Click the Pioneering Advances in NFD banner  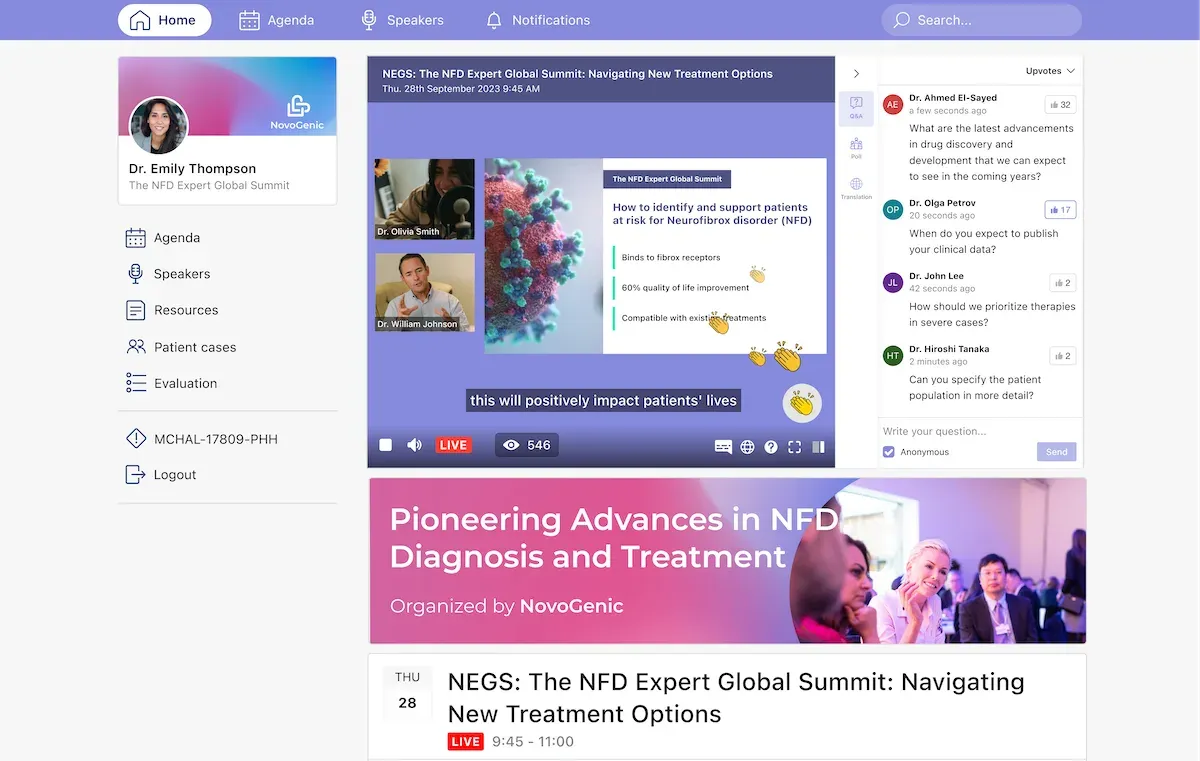(x=727, y=561)
